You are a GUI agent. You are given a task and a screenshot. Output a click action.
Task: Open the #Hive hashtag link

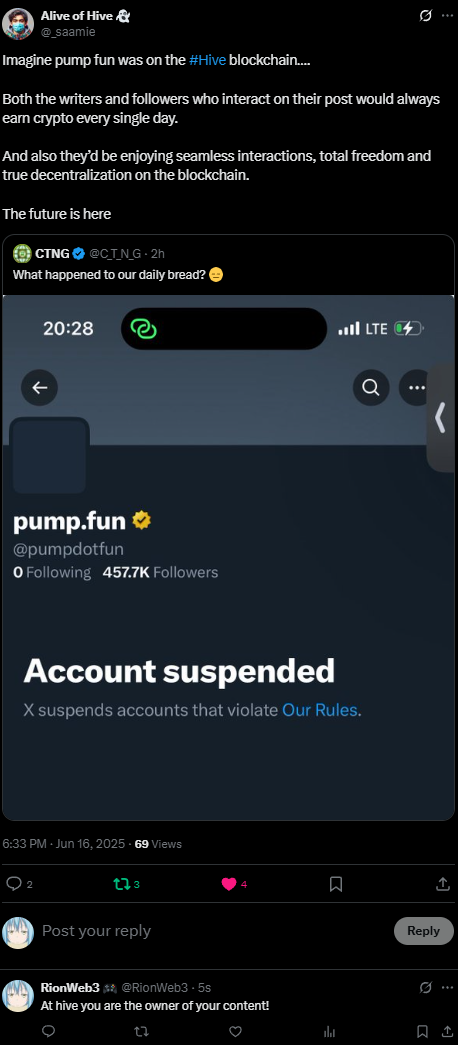click(x=207, y=60)
